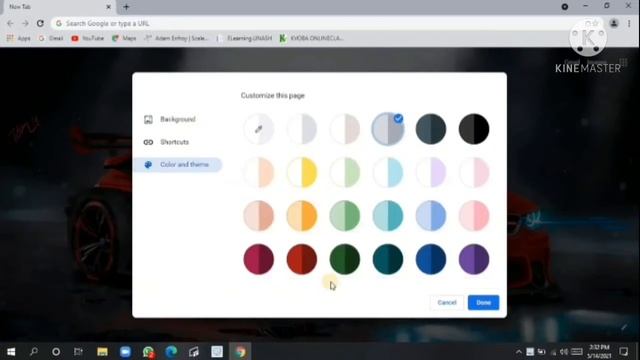Select the pale green theme swatch

[345, 172]
